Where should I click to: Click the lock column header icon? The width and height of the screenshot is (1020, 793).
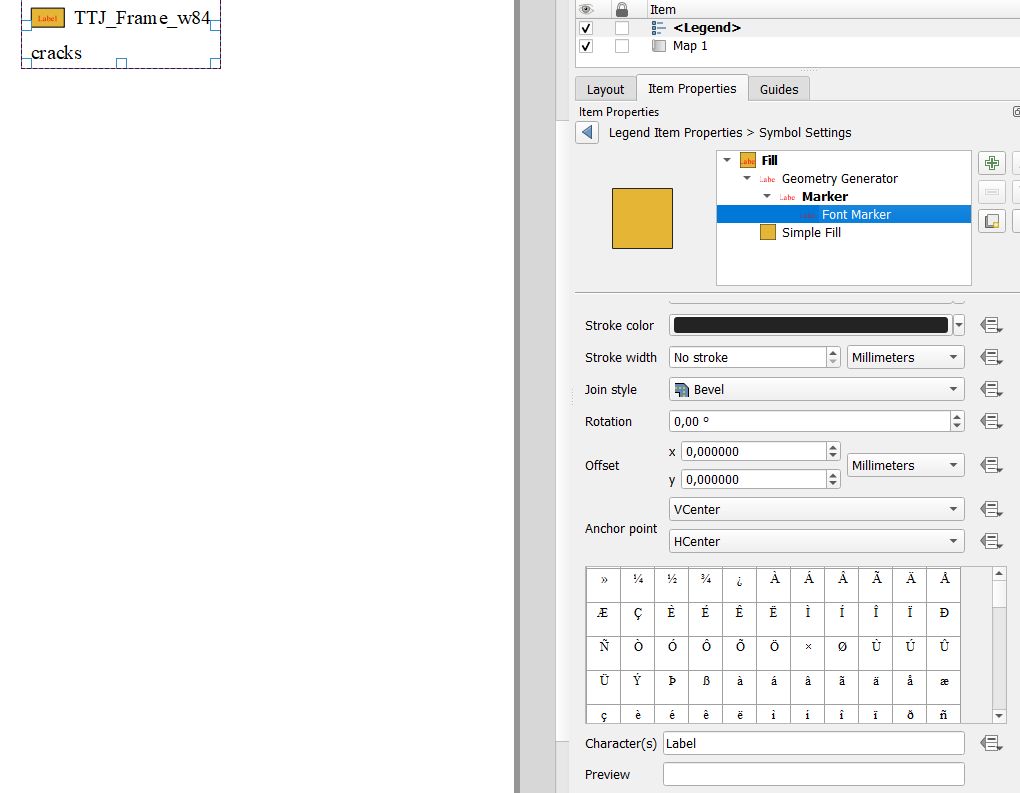(x=622, y=9)
